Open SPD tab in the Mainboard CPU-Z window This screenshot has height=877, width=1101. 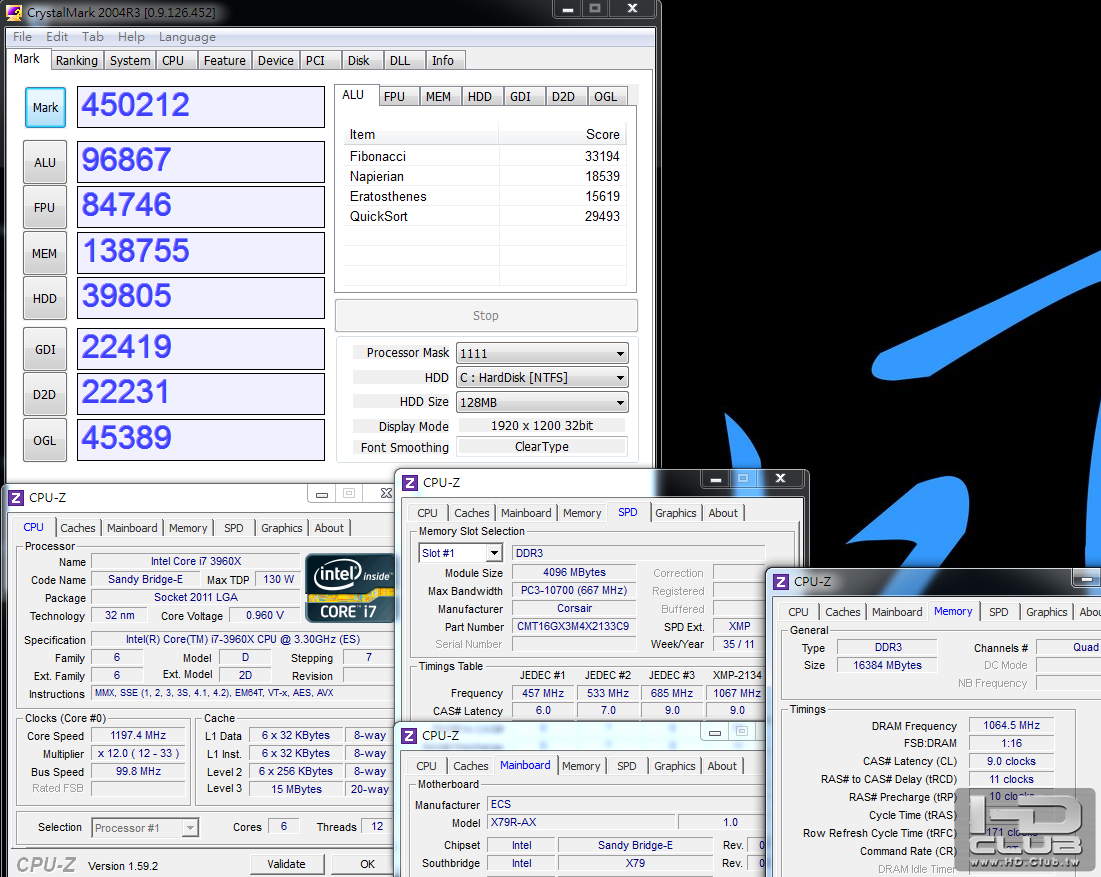click(627, 766)
